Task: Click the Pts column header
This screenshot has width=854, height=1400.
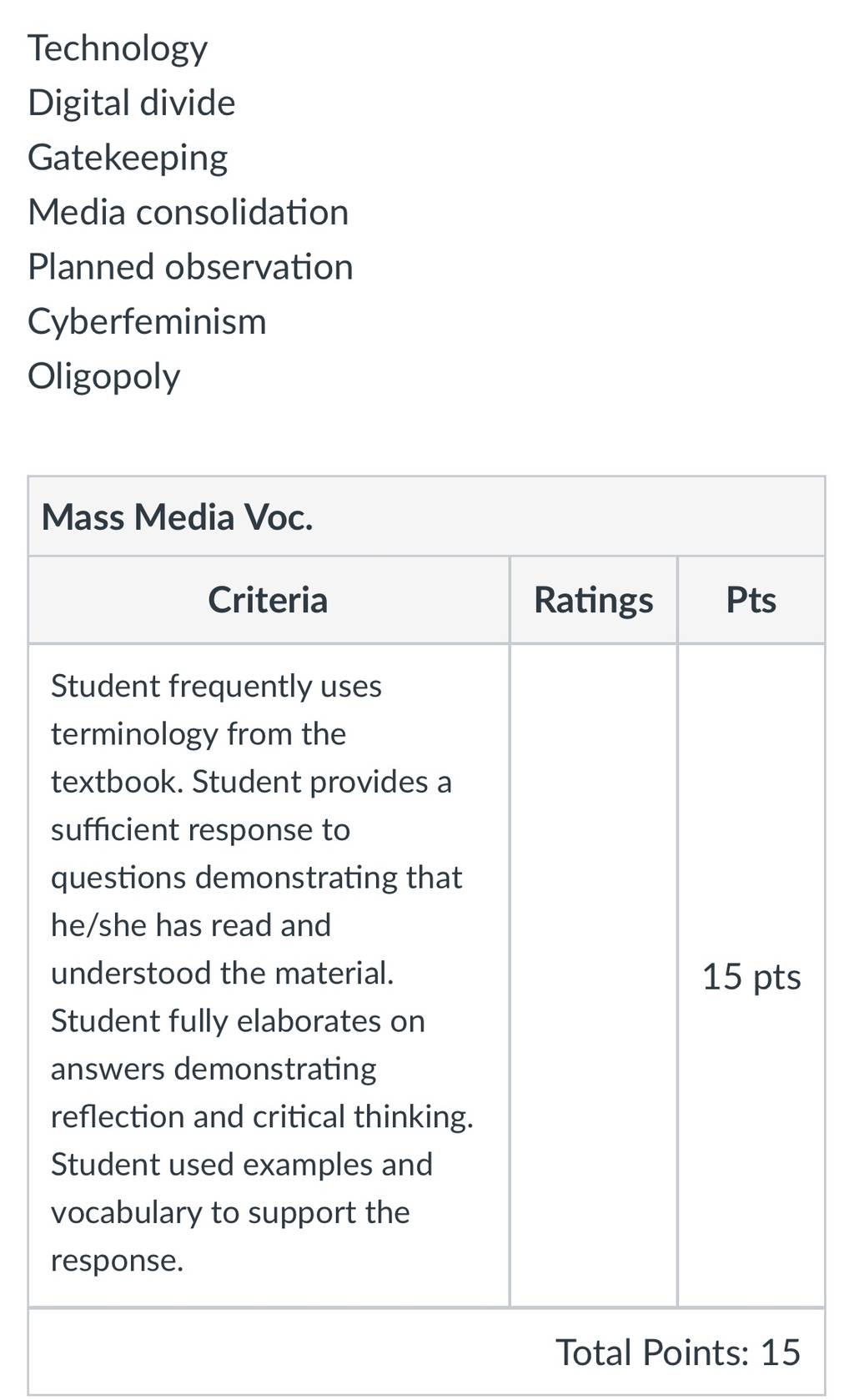Action: (x=751, y=600)
